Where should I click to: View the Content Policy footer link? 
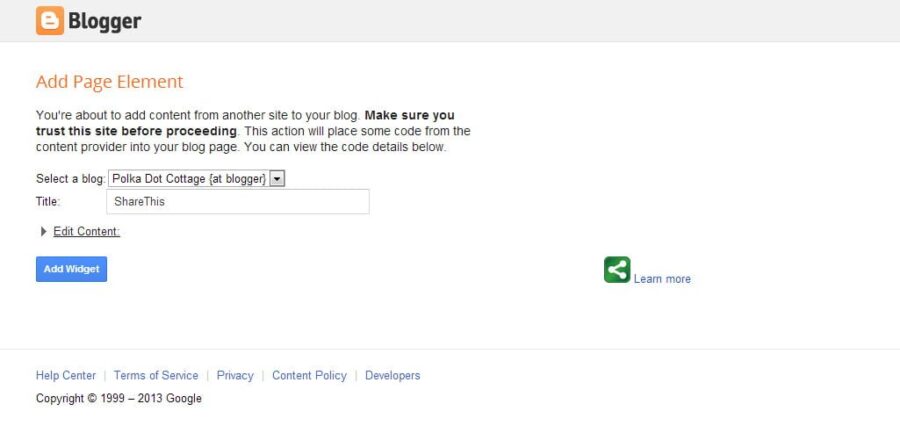(x=309, y=376)
